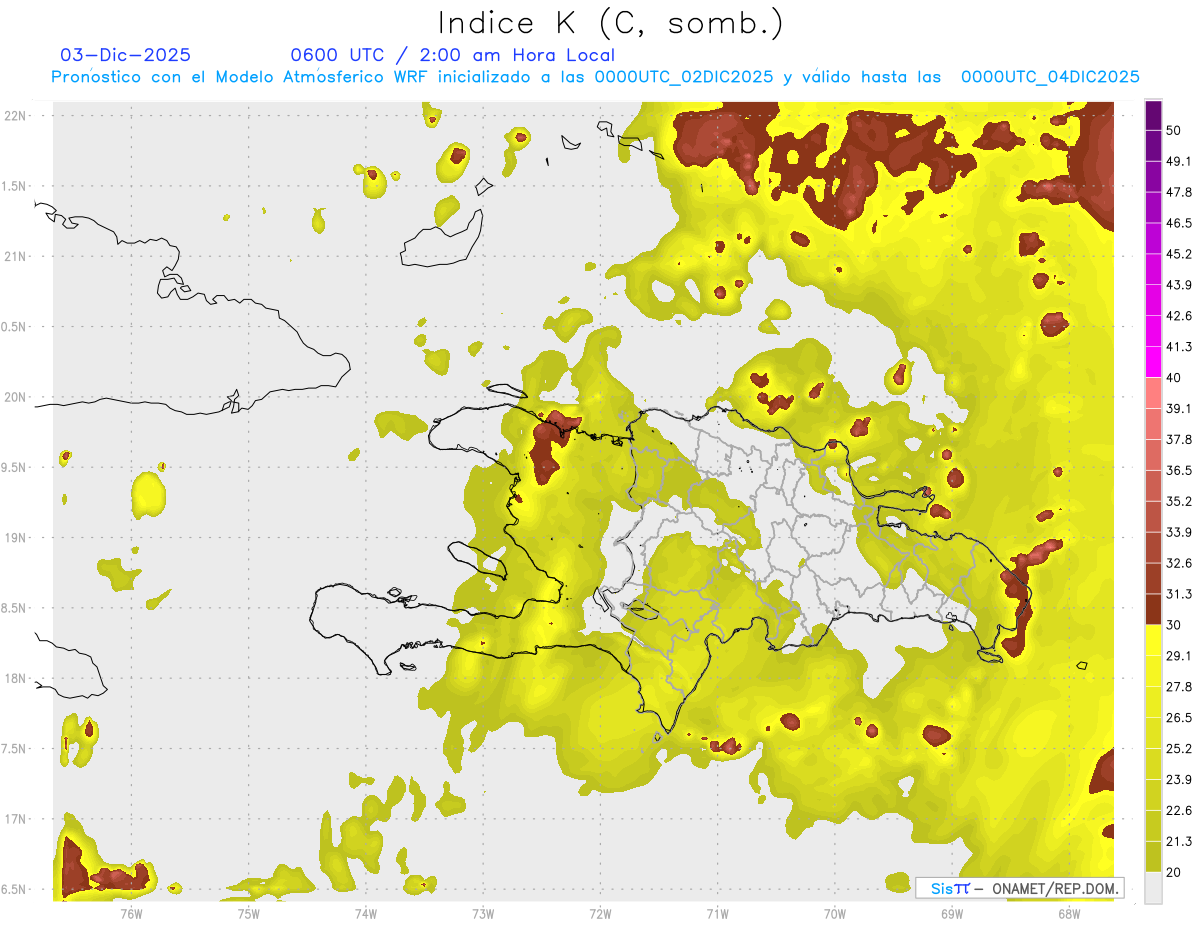Click the latitude label '19N'
This screenshot has height=927, width=1200.
(x=15, y=538)
